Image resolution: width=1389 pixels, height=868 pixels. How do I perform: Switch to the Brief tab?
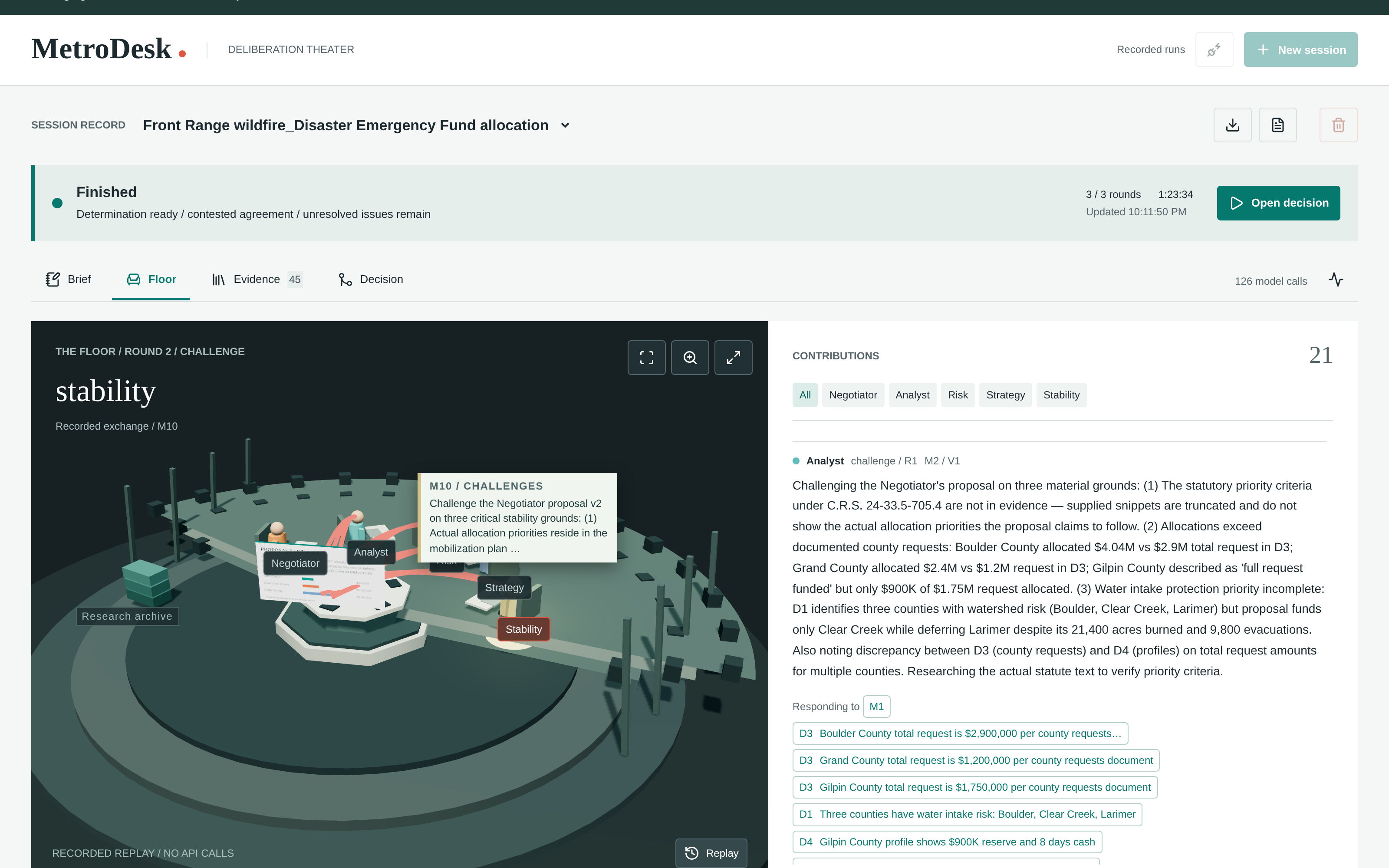click(x=68, y=279)
